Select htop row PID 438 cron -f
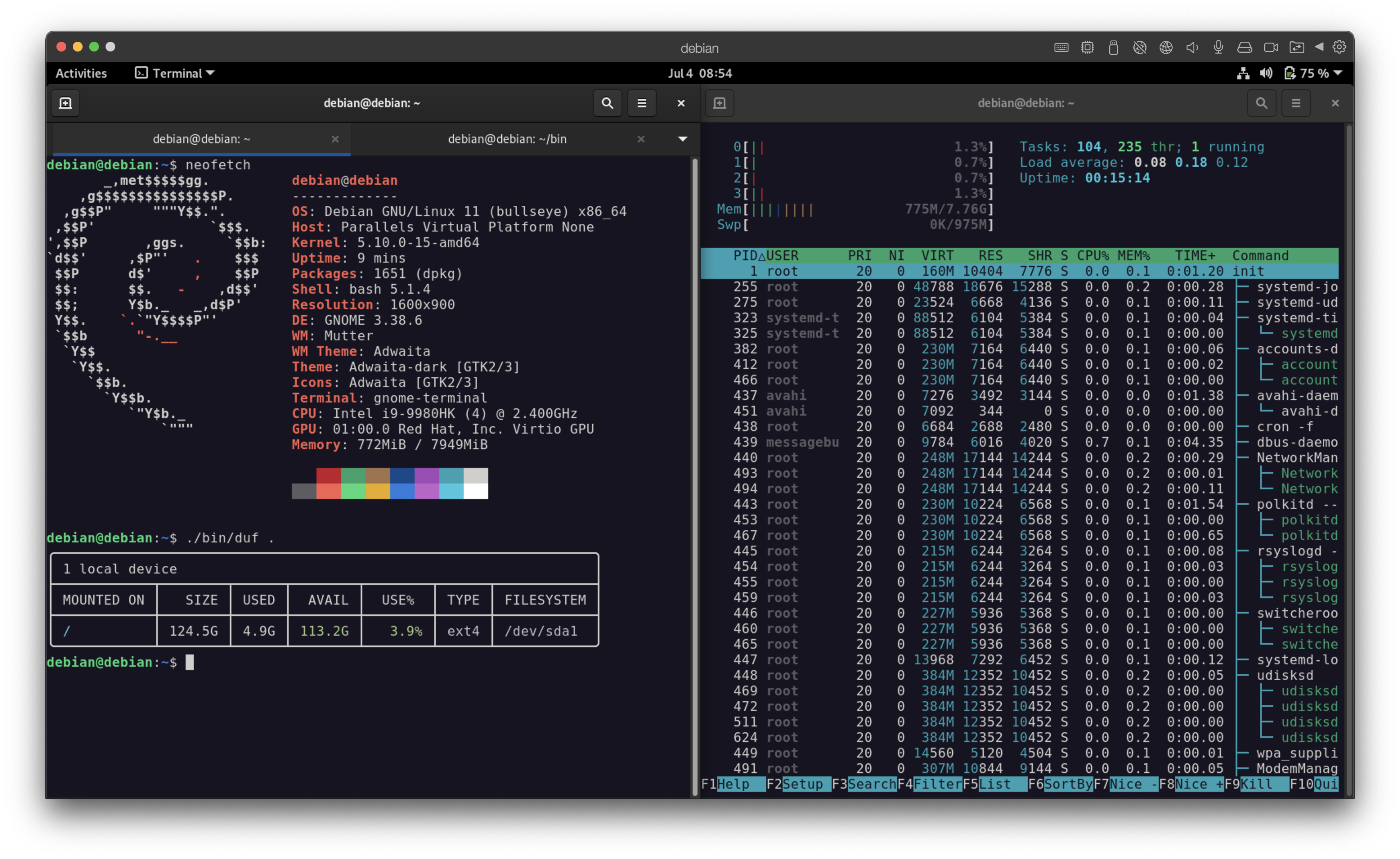 coord(1019,426)
